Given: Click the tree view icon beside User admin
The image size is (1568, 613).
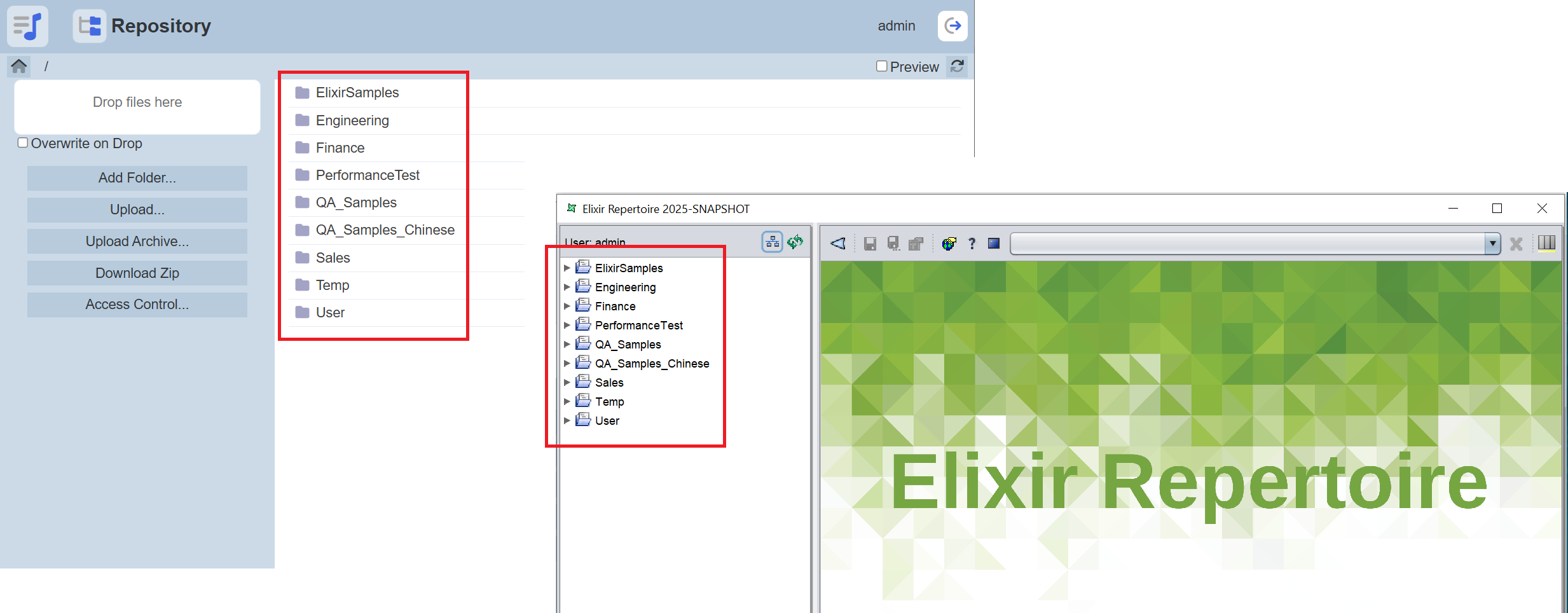Looking at the screenshot, I should 772,242.
